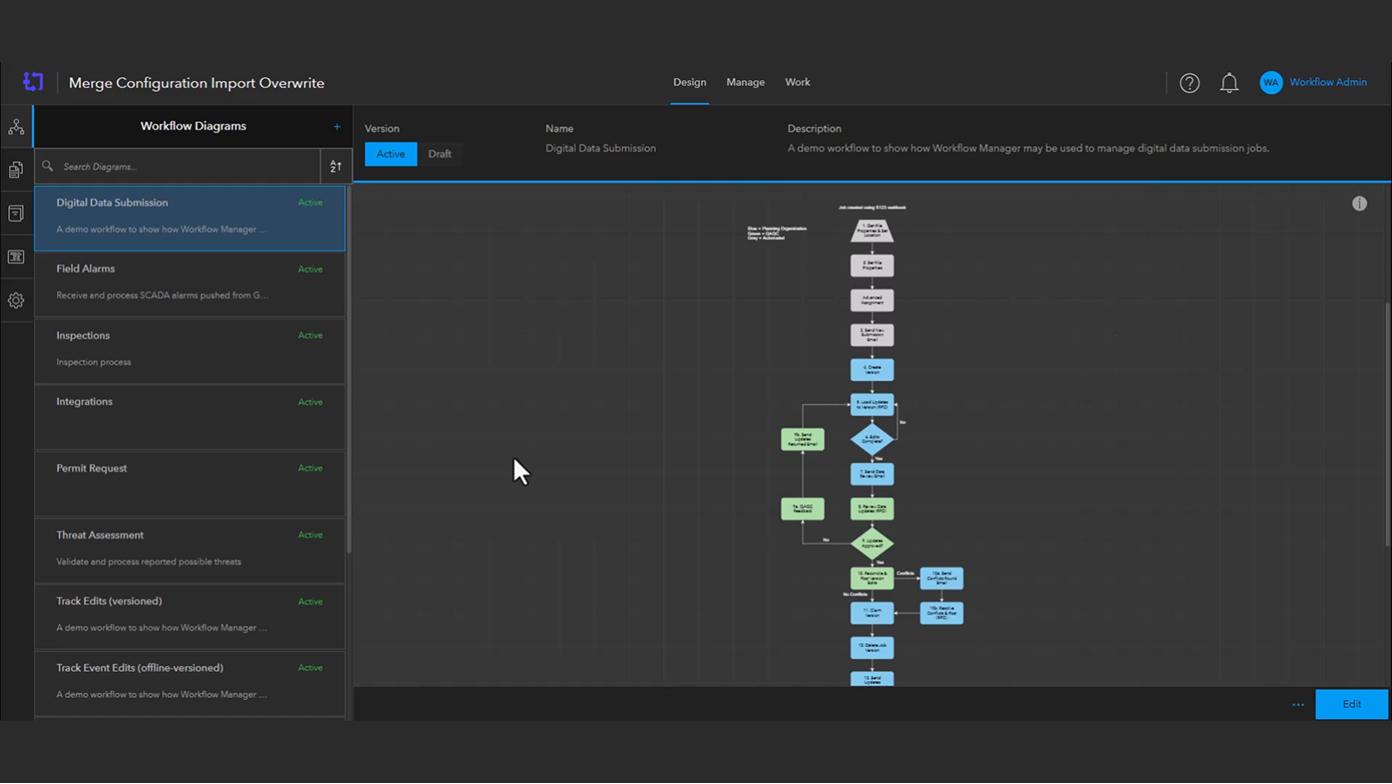1392x784 pixels.
Task: Select the '12. Delete Job Version' node
Action: point(872,648)
